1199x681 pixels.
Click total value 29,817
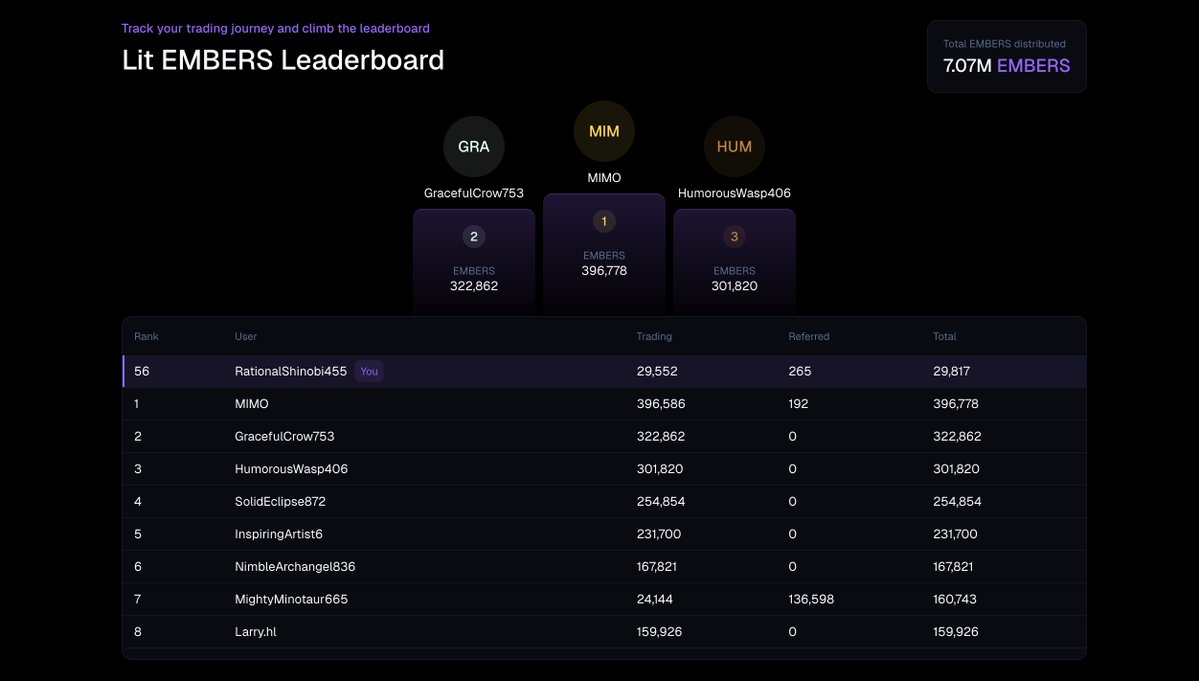[951, 371]
